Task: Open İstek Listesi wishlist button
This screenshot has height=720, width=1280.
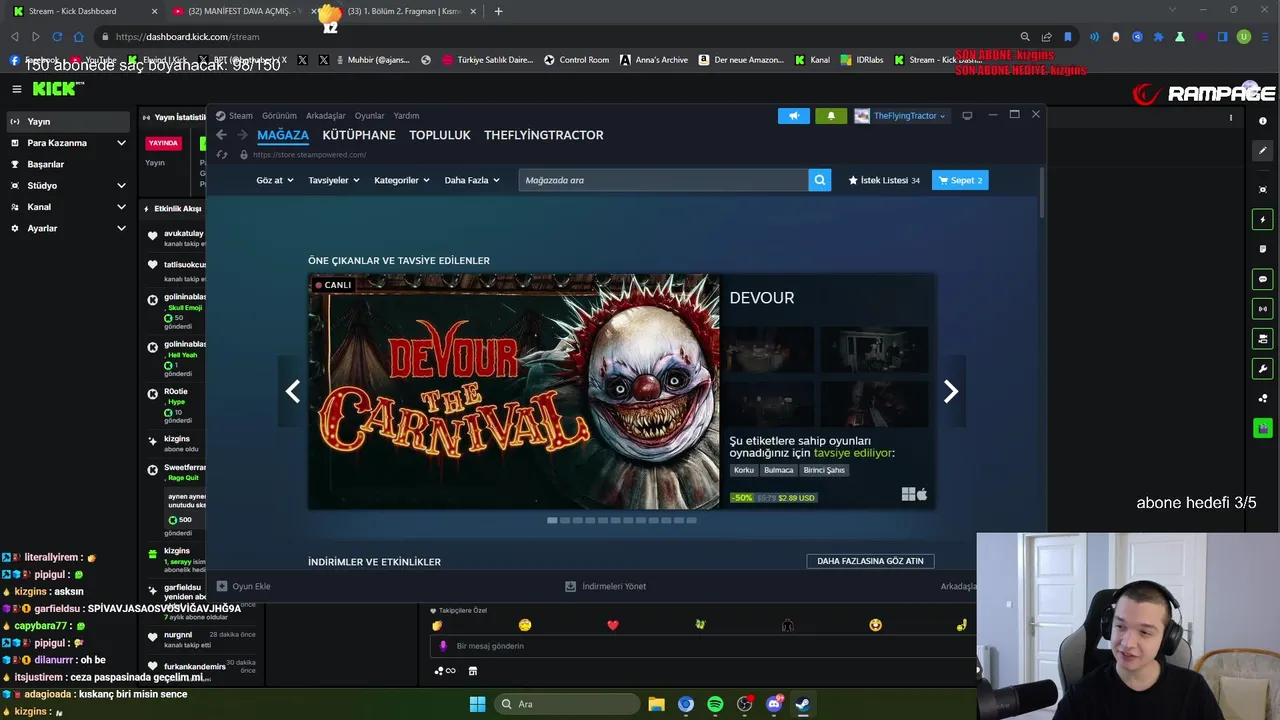Action: coord(884,180)
